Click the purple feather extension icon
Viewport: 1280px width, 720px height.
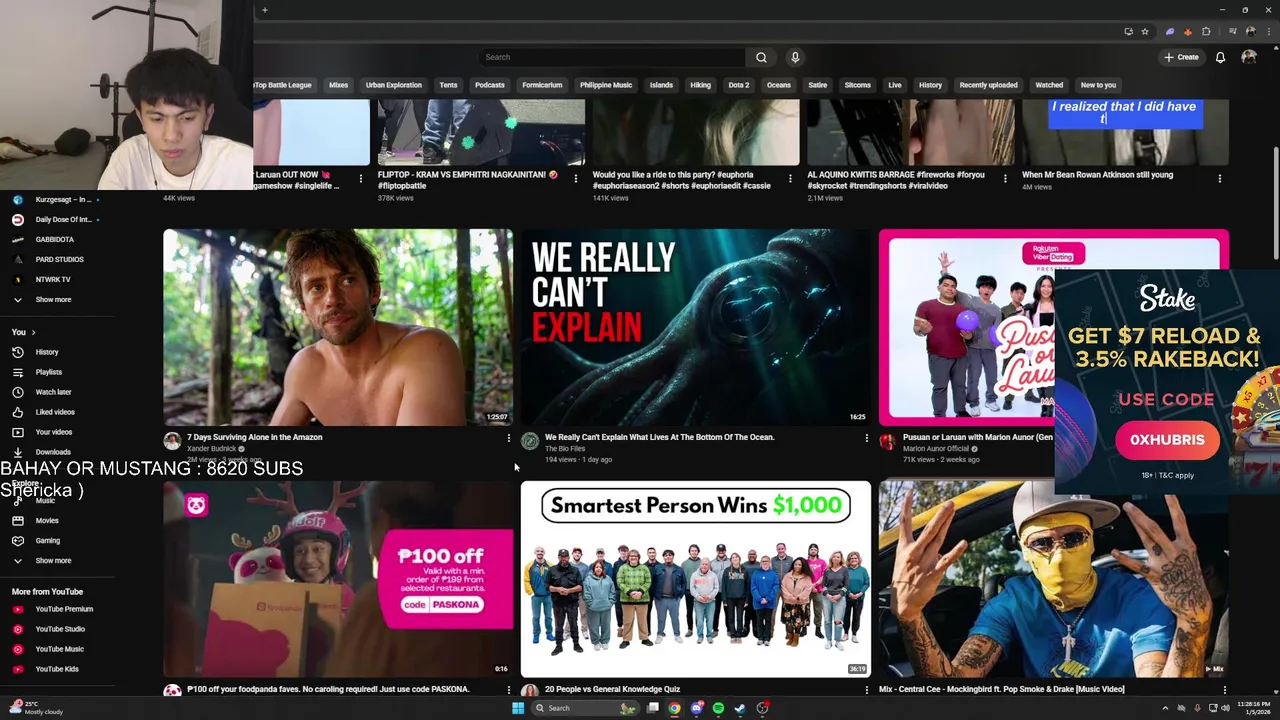click(x=1170, y=31)
